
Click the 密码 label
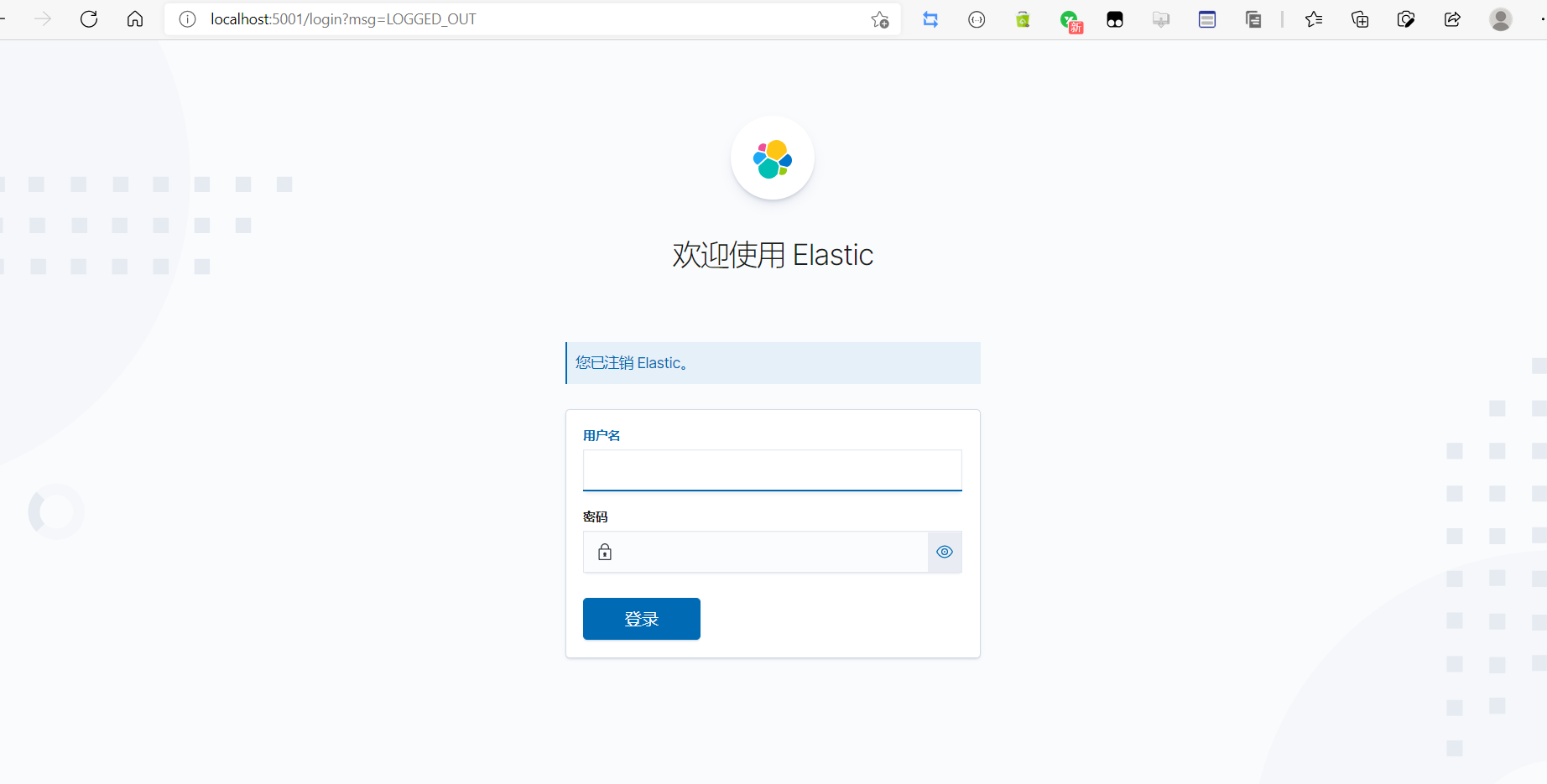point(596,517)
